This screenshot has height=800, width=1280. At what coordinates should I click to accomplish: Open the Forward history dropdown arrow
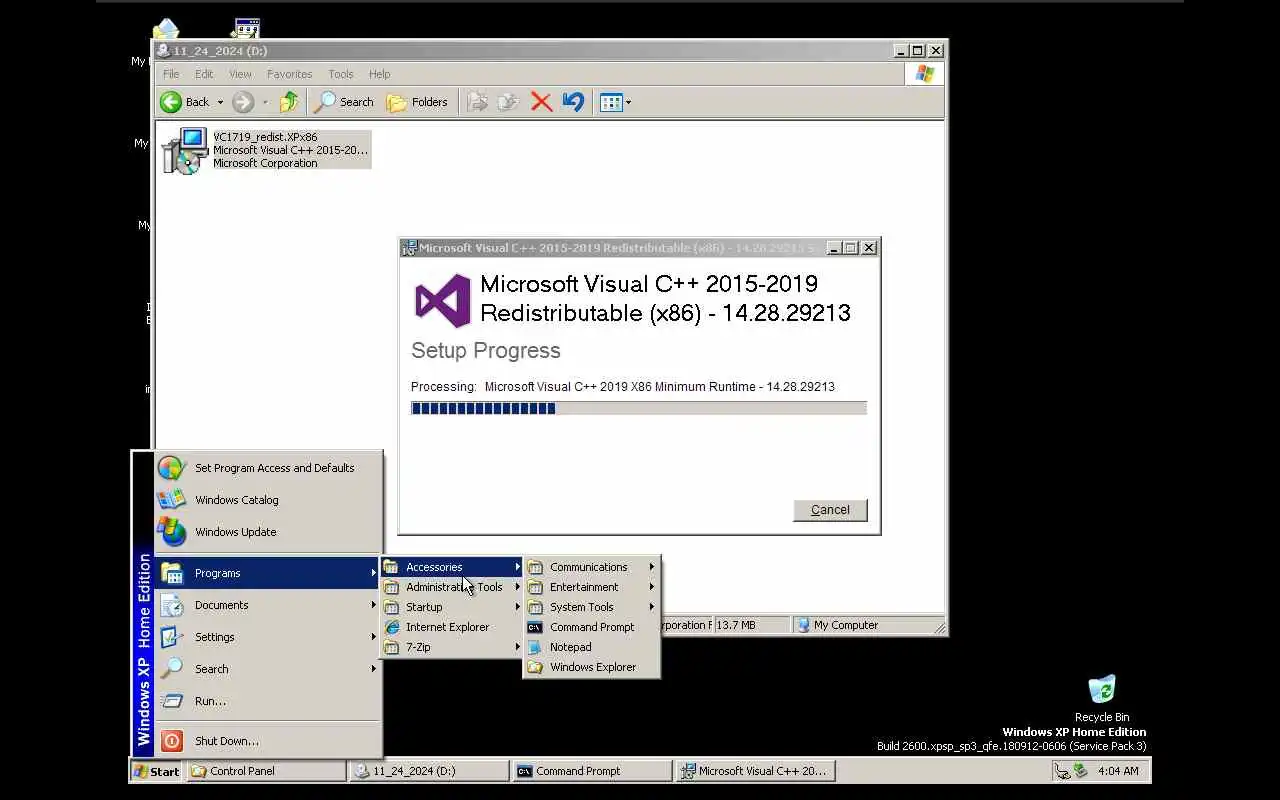click(265, 102)
